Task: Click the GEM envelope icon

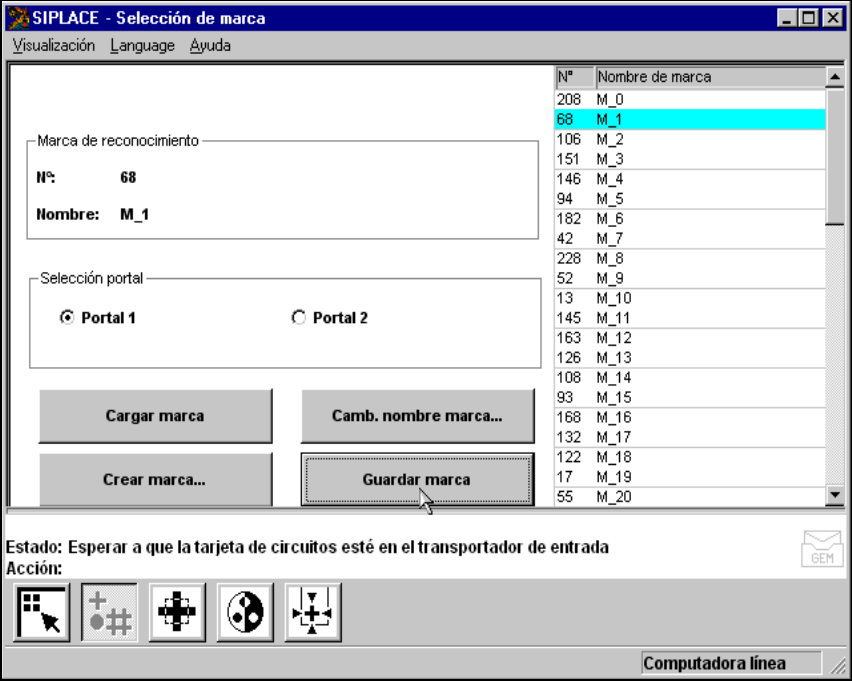Action: pos(822,549)
